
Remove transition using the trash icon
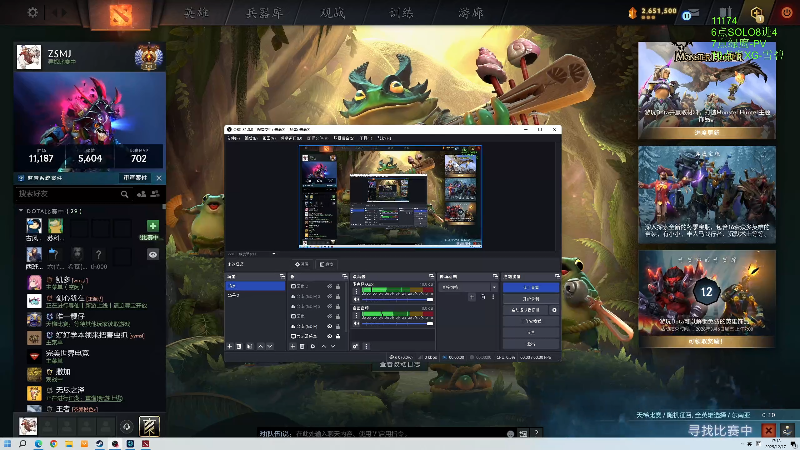point(483,297)
